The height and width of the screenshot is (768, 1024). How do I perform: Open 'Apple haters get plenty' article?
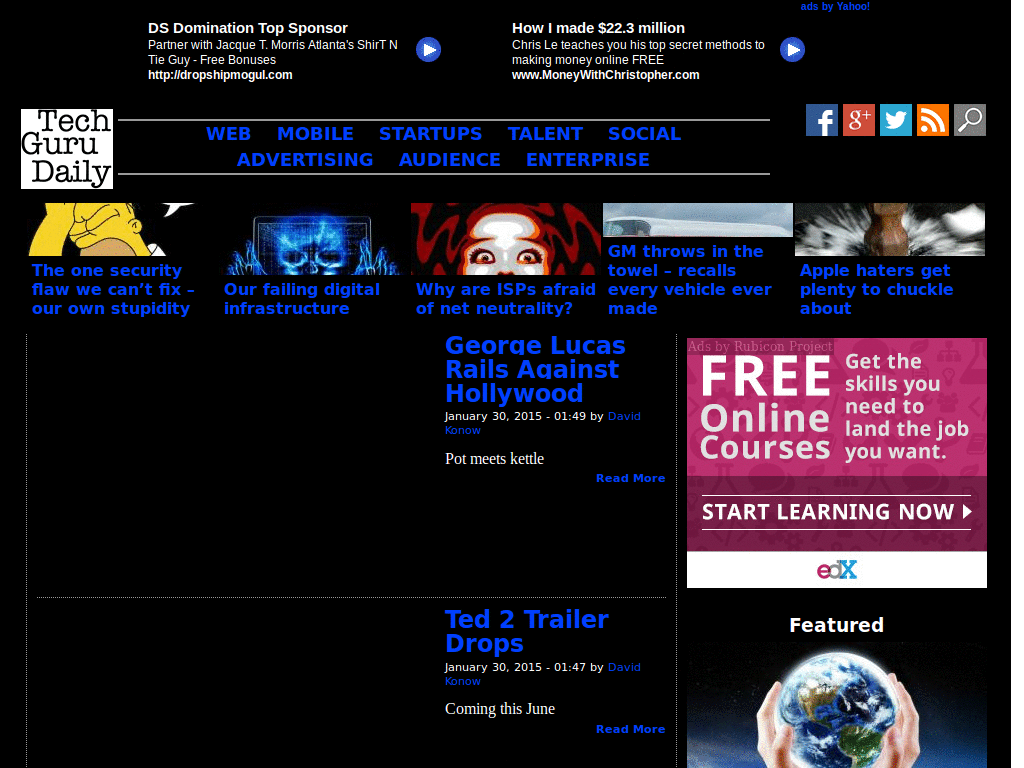(876, 289)
